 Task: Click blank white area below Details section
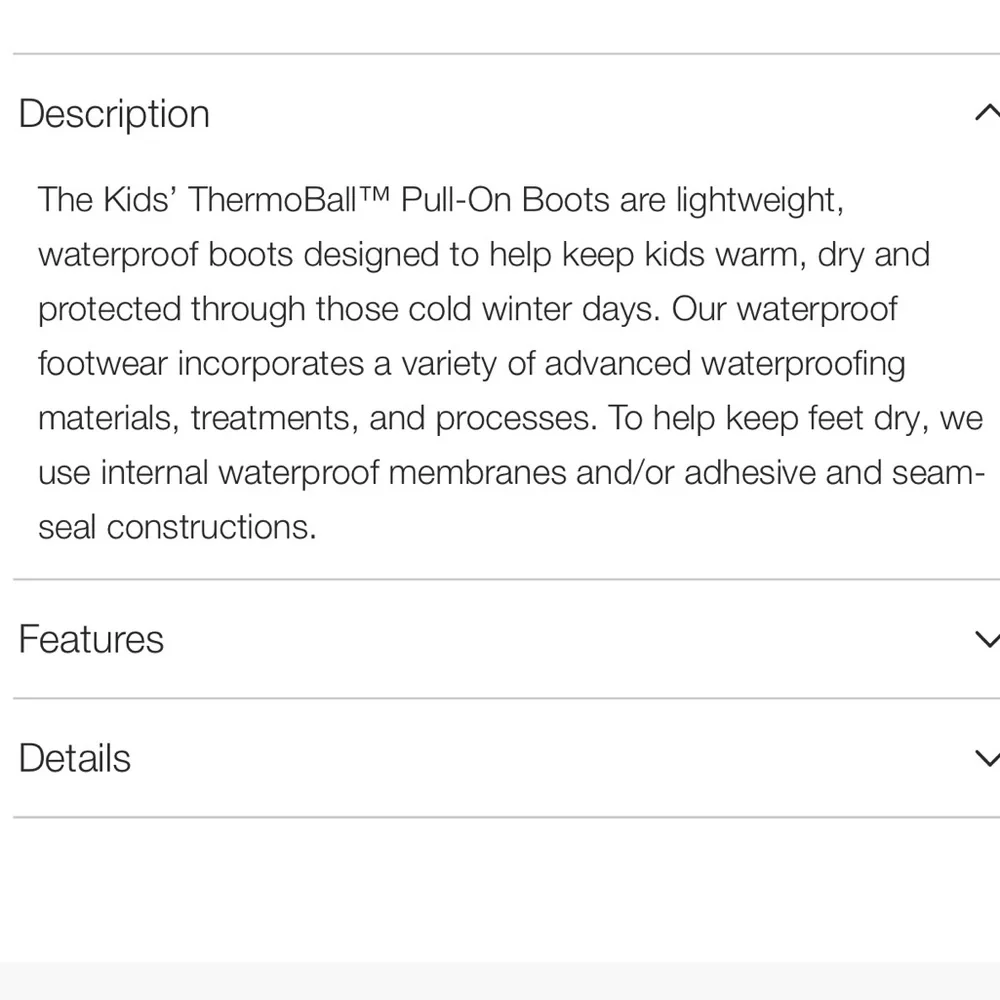pyautogui.click(x=500, y=890)
